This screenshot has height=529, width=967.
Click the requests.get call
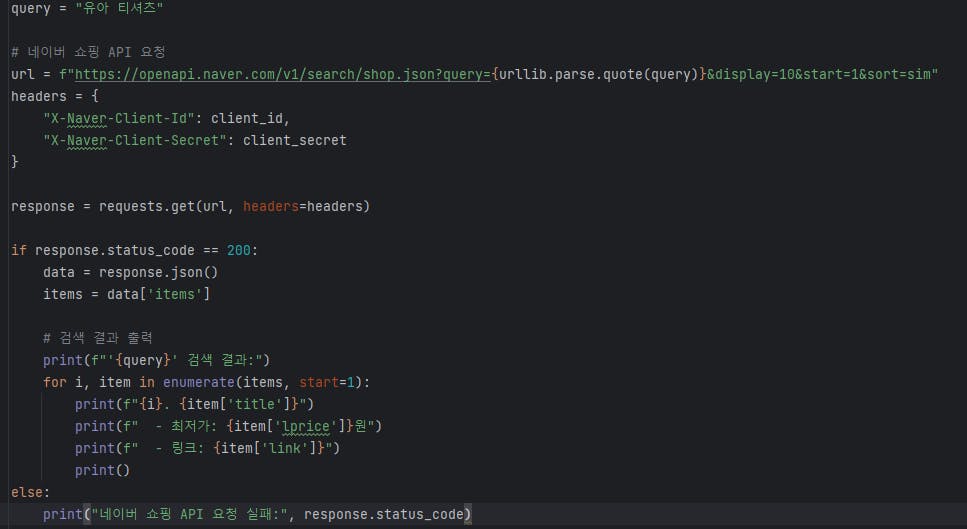(x=234, y=206)
